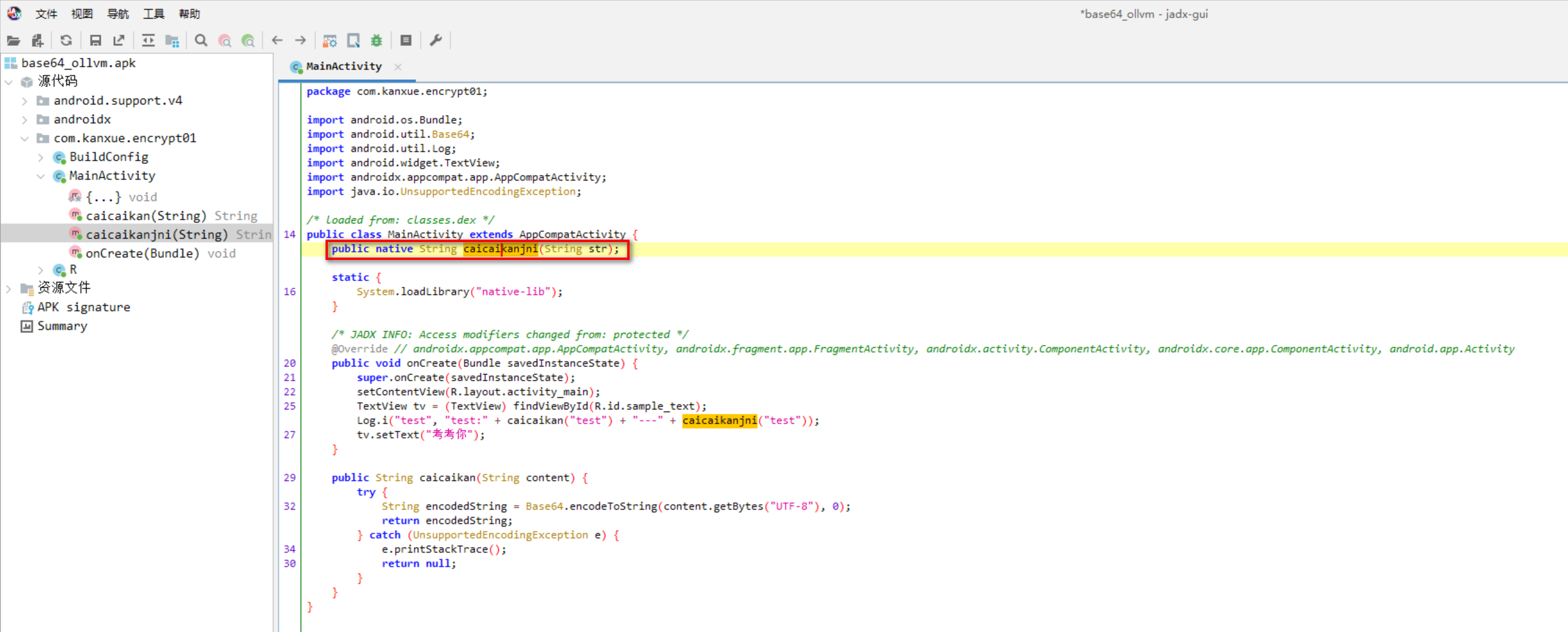The image size is (1568, 632).
Task: Click the com.kanxue.encrypt01 label in tree
Action: coord(125,138)
